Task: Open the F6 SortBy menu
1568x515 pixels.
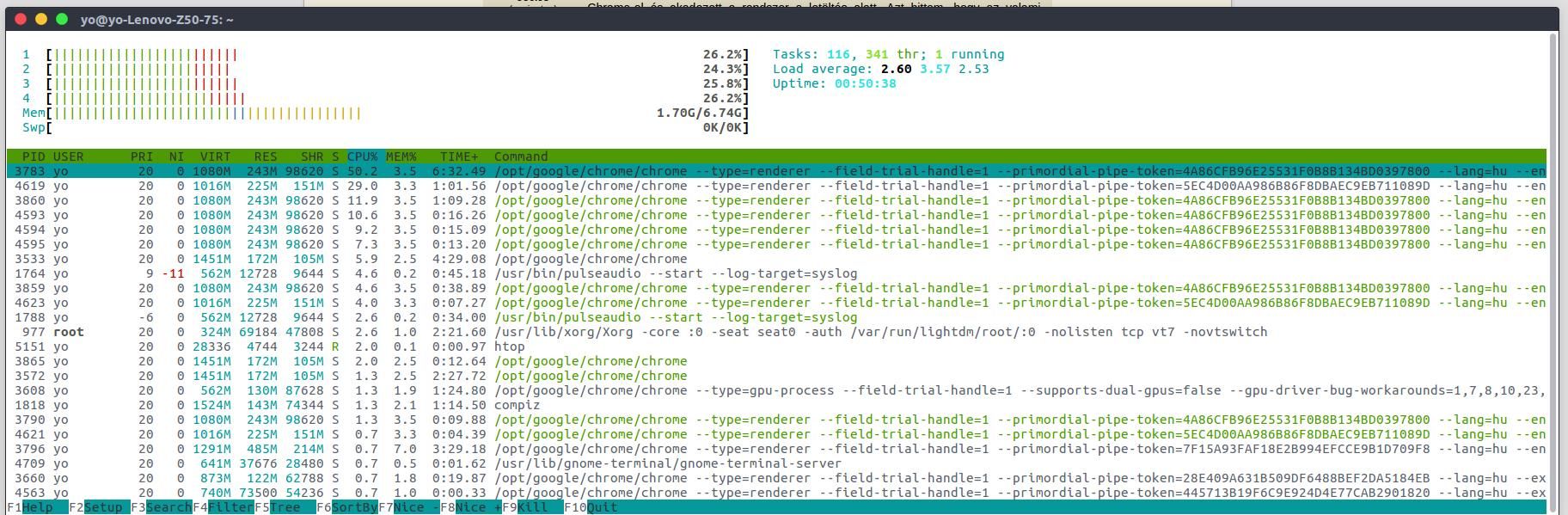Action: [x=346, y=507]
